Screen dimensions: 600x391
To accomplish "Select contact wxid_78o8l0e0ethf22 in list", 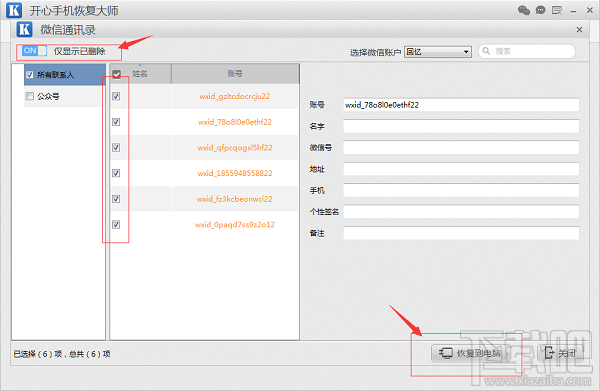I will pos(235,122).
